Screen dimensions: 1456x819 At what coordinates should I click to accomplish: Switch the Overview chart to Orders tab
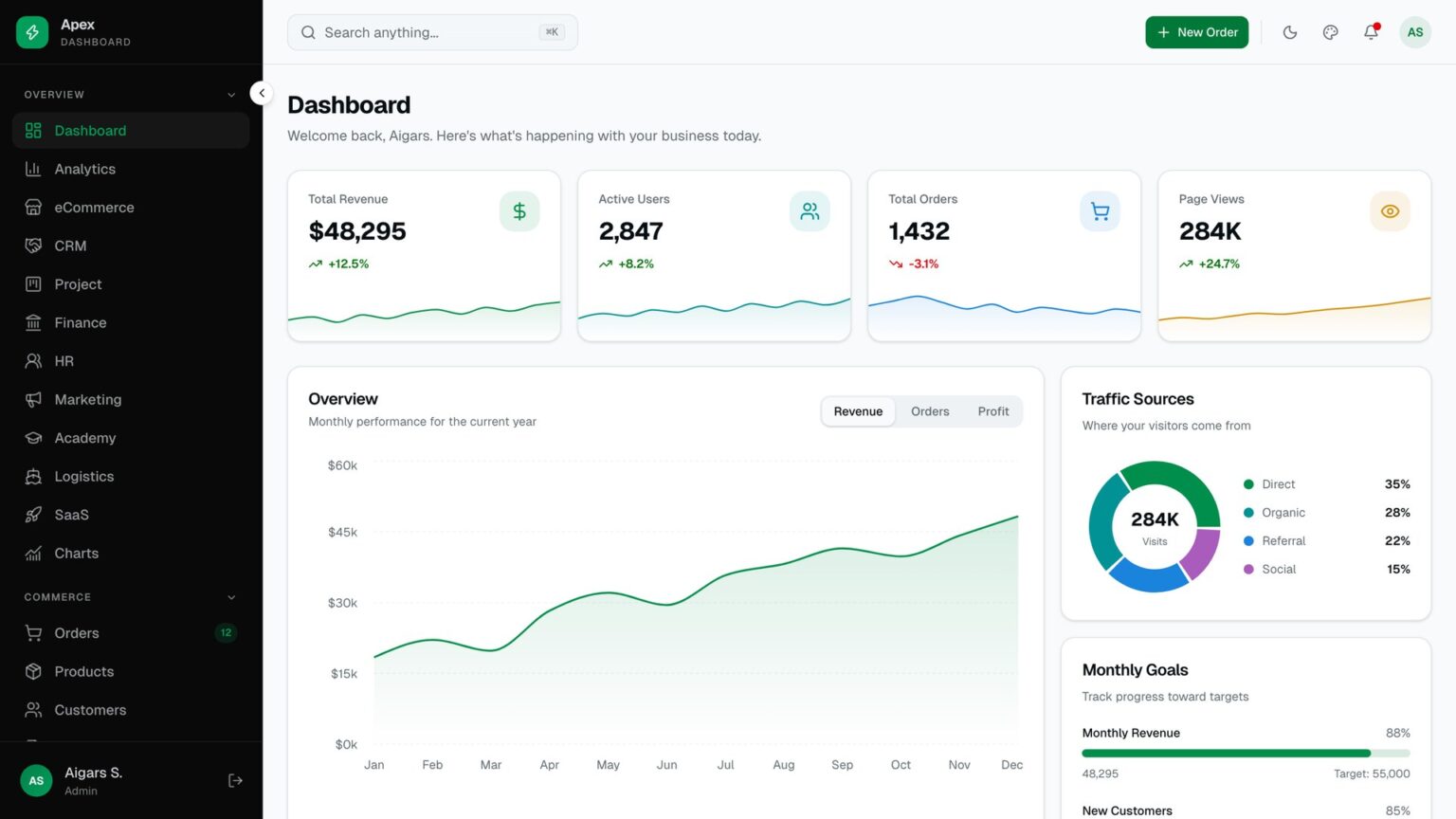pyautogui.click(x=930, y=411)
